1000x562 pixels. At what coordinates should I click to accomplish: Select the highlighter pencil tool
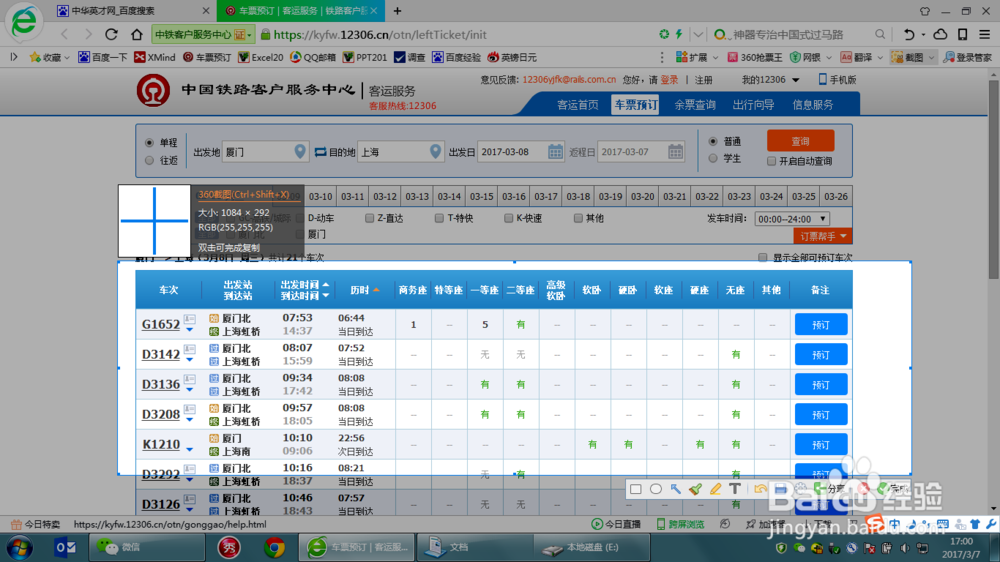coord(715,489)
